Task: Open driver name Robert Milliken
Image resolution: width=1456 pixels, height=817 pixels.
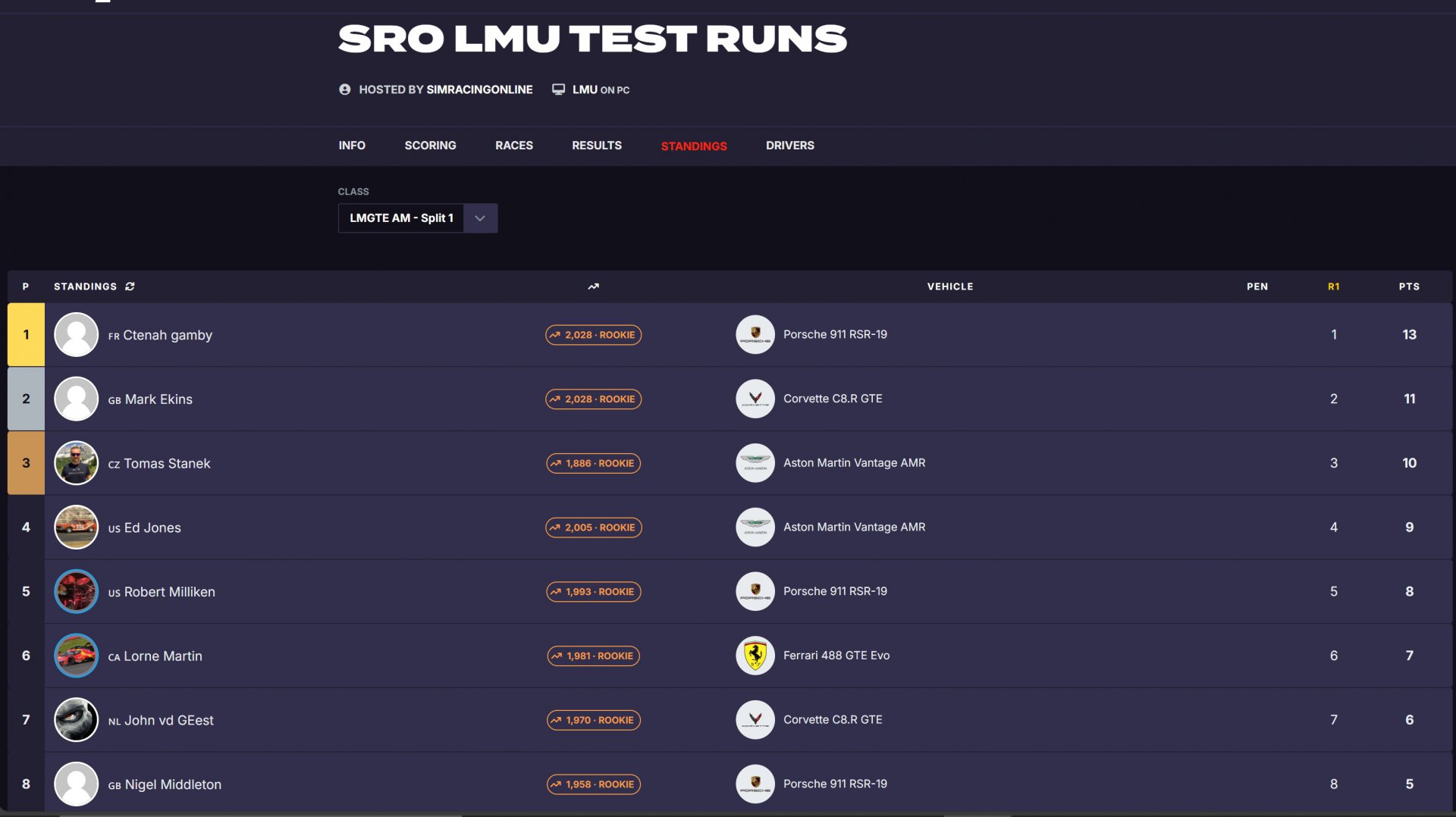Action: pos(170,592)
